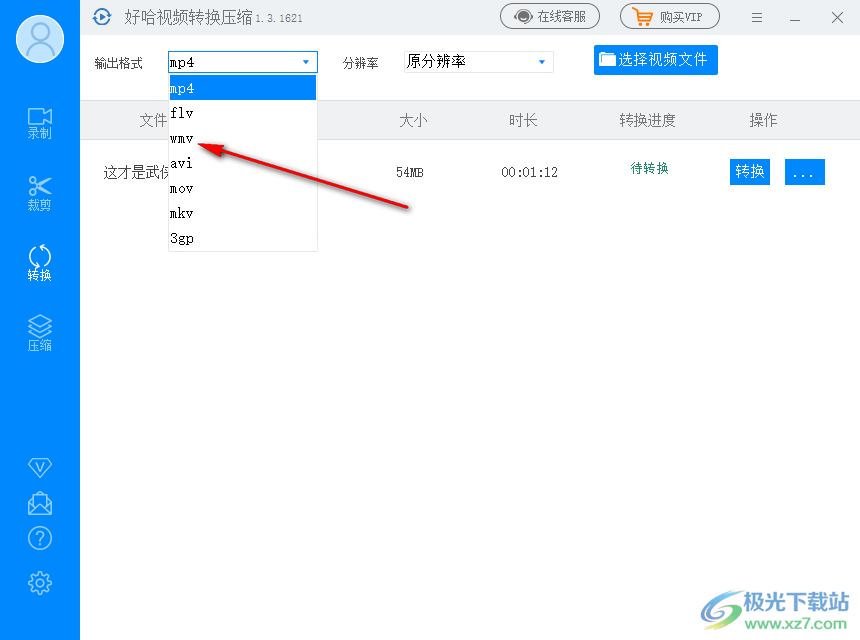Pick mov from the format list
Screen dimensions: 860x640
pyautogui.click(x=242, y=188)
